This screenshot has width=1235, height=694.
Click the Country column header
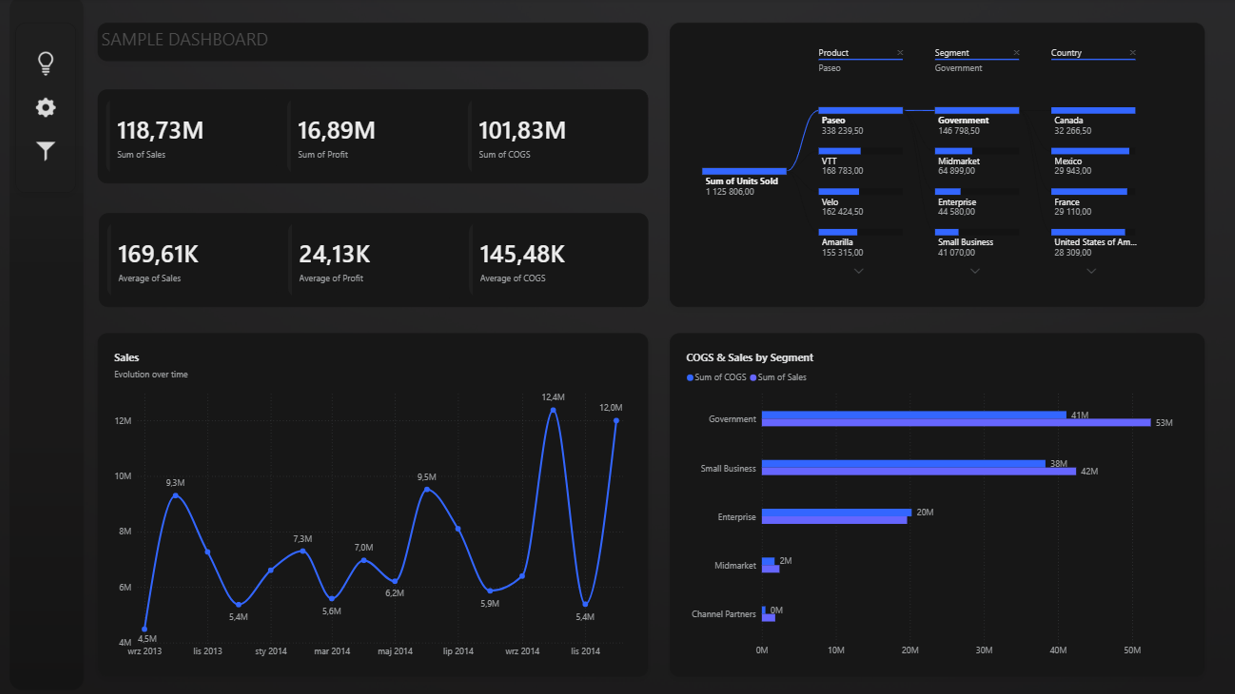1066,53
